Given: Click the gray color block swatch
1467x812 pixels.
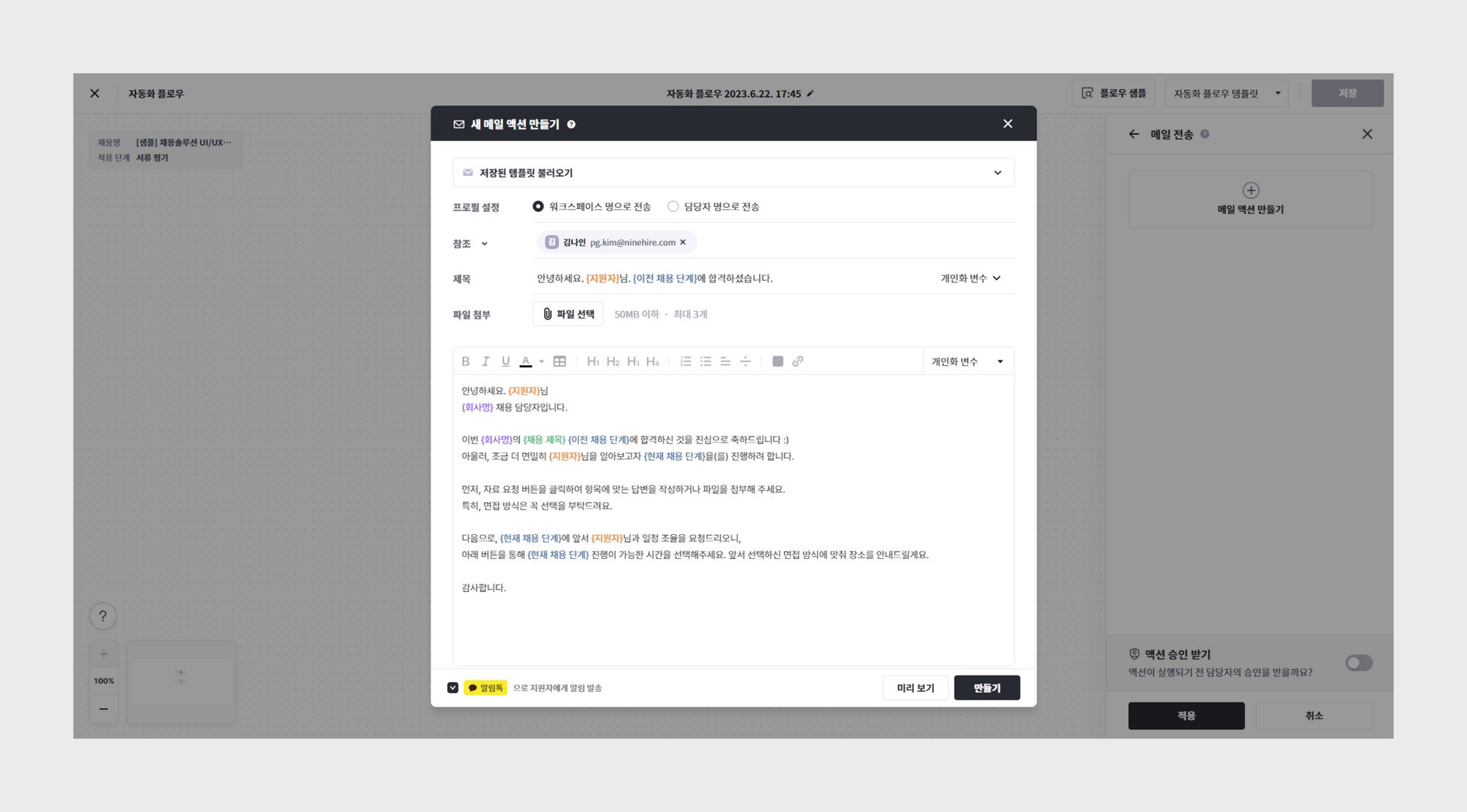Looking at the screenshot, I should [x=778, y=361].
